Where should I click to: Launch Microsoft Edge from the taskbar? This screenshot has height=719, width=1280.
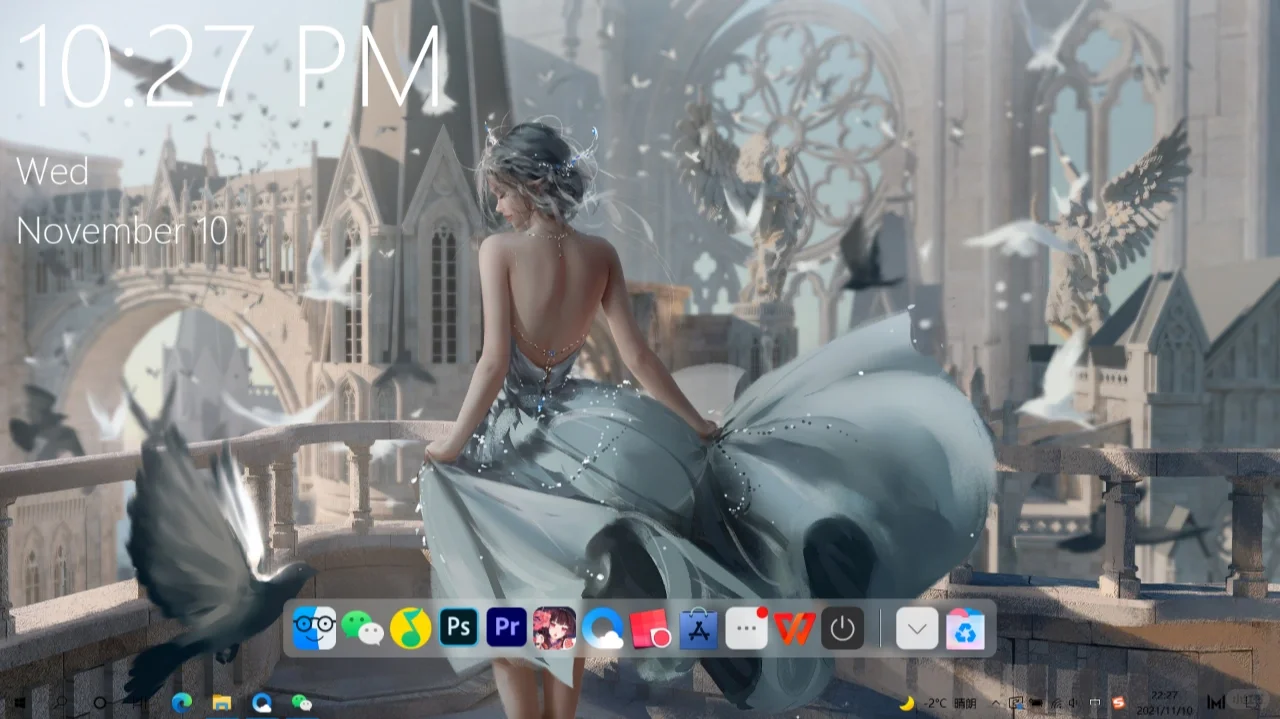[182, 702]
